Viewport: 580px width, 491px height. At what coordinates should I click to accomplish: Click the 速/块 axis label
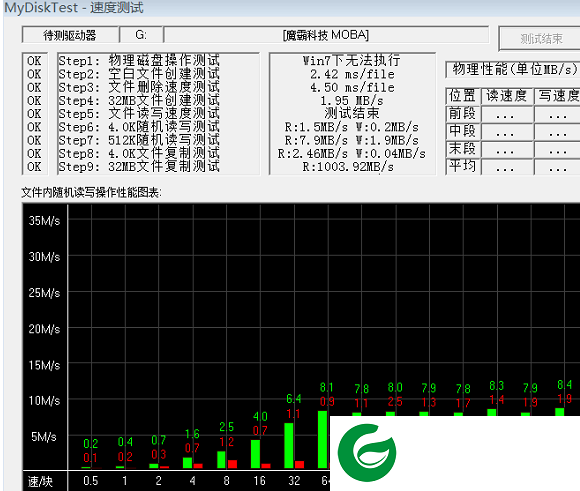coord(40,481)
